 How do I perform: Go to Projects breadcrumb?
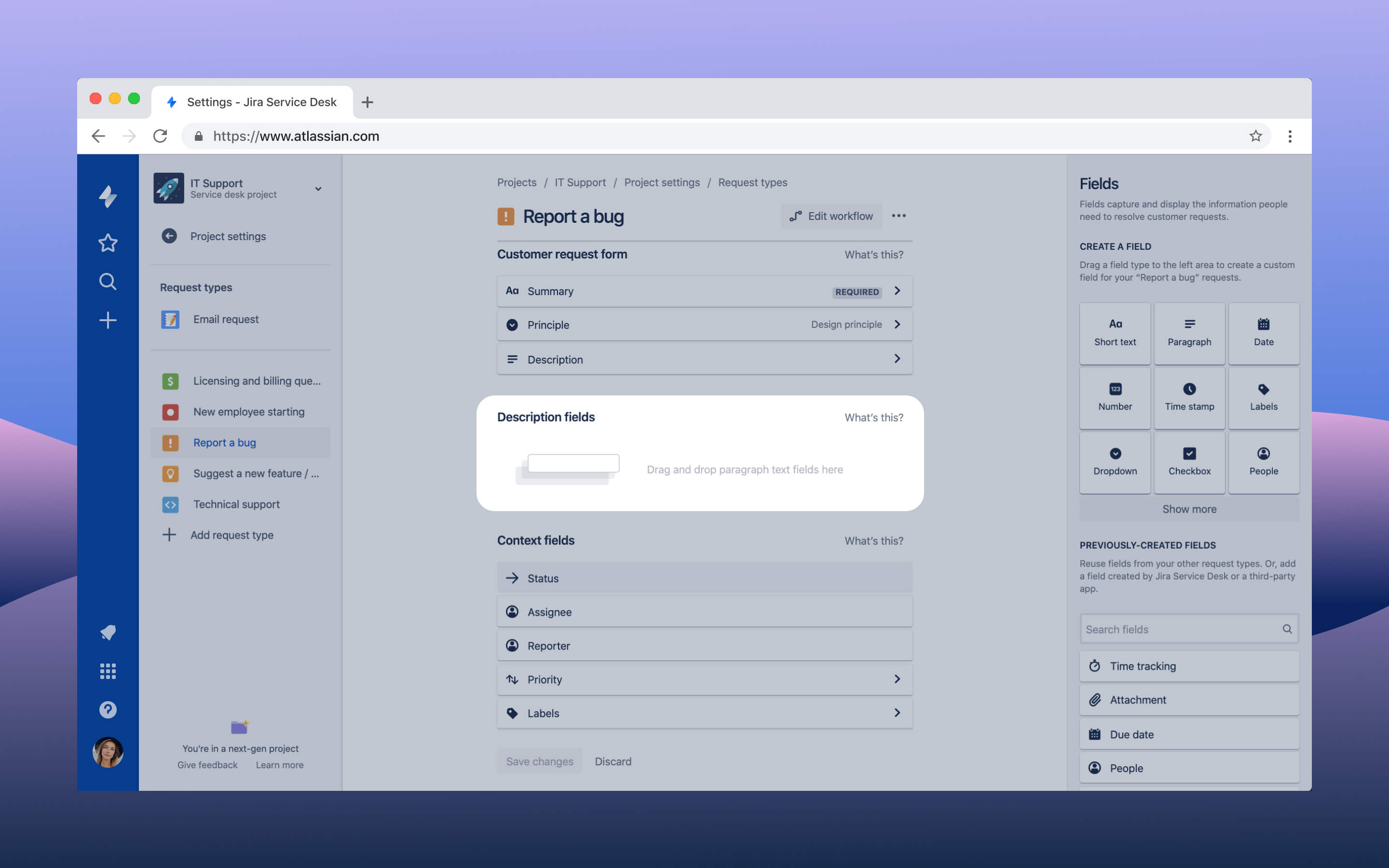point(517,183)
